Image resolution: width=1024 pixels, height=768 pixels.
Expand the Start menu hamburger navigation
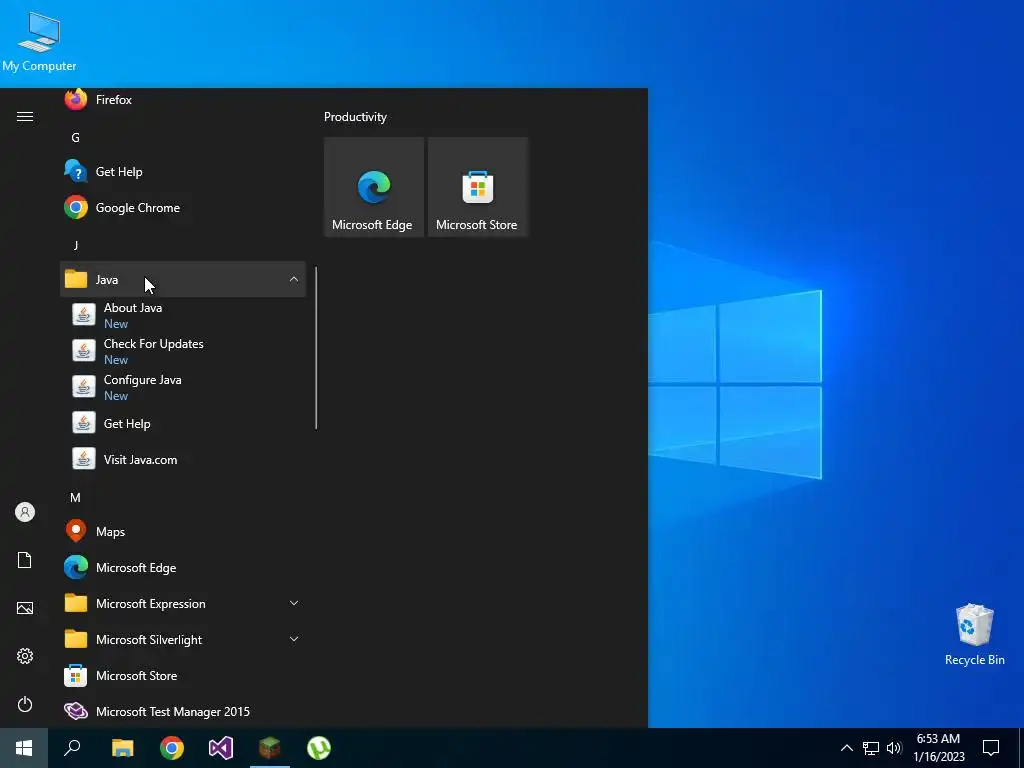[25, 117]
